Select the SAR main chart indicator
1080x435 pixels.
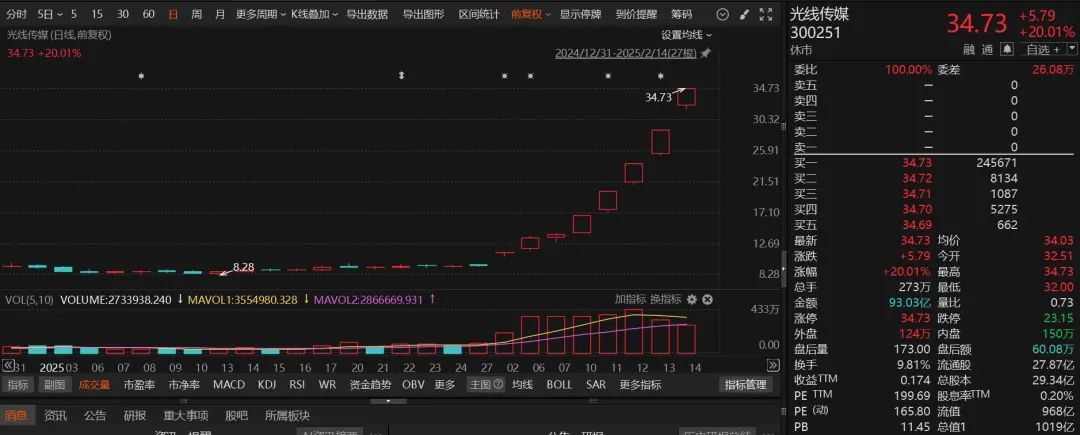coord(595,385)
